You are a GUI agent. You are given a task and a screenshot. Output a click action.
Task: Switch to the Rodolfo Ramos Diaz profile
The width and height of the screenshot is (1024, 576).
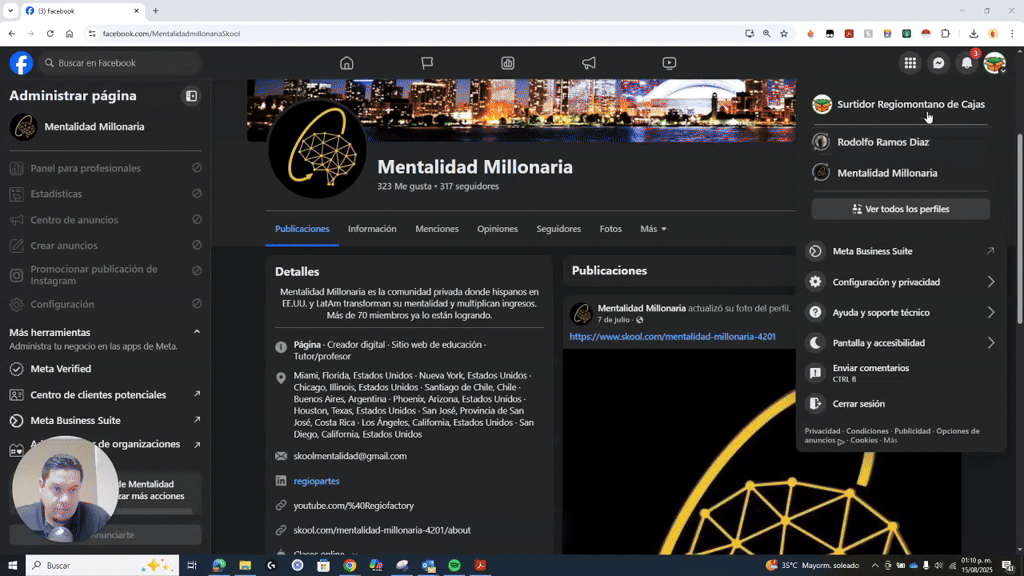pos(901,142)
